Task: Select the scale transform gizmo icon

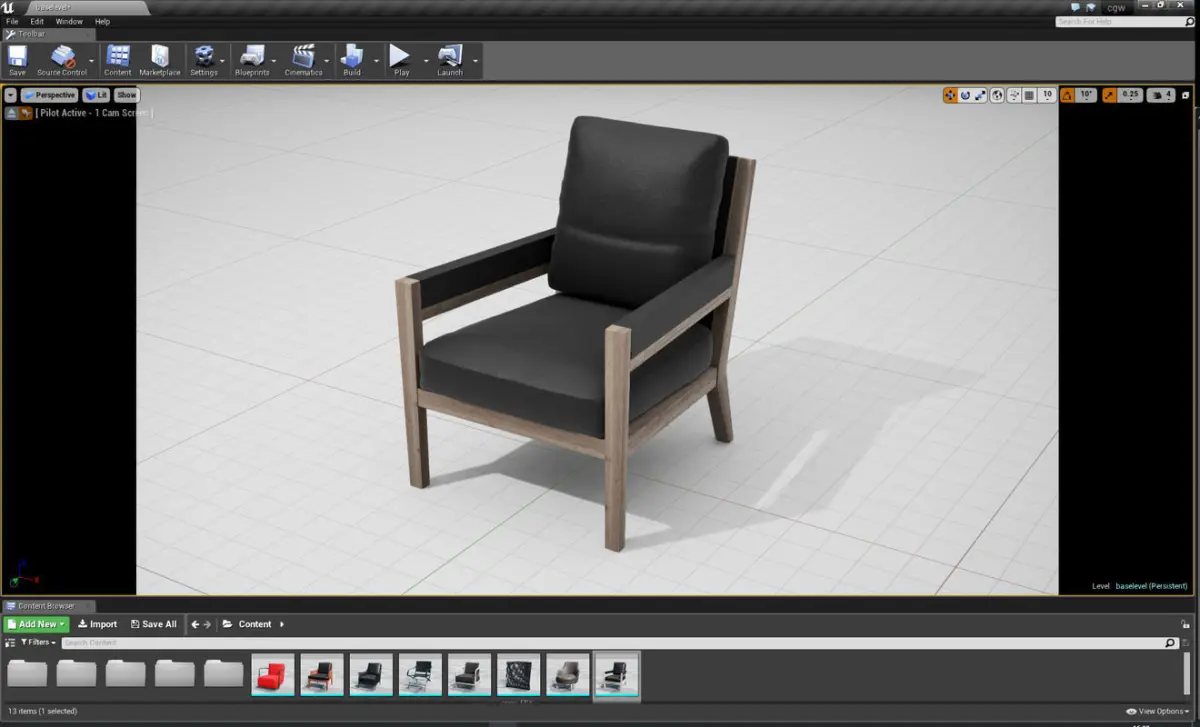Action: (x=980, y=95)
